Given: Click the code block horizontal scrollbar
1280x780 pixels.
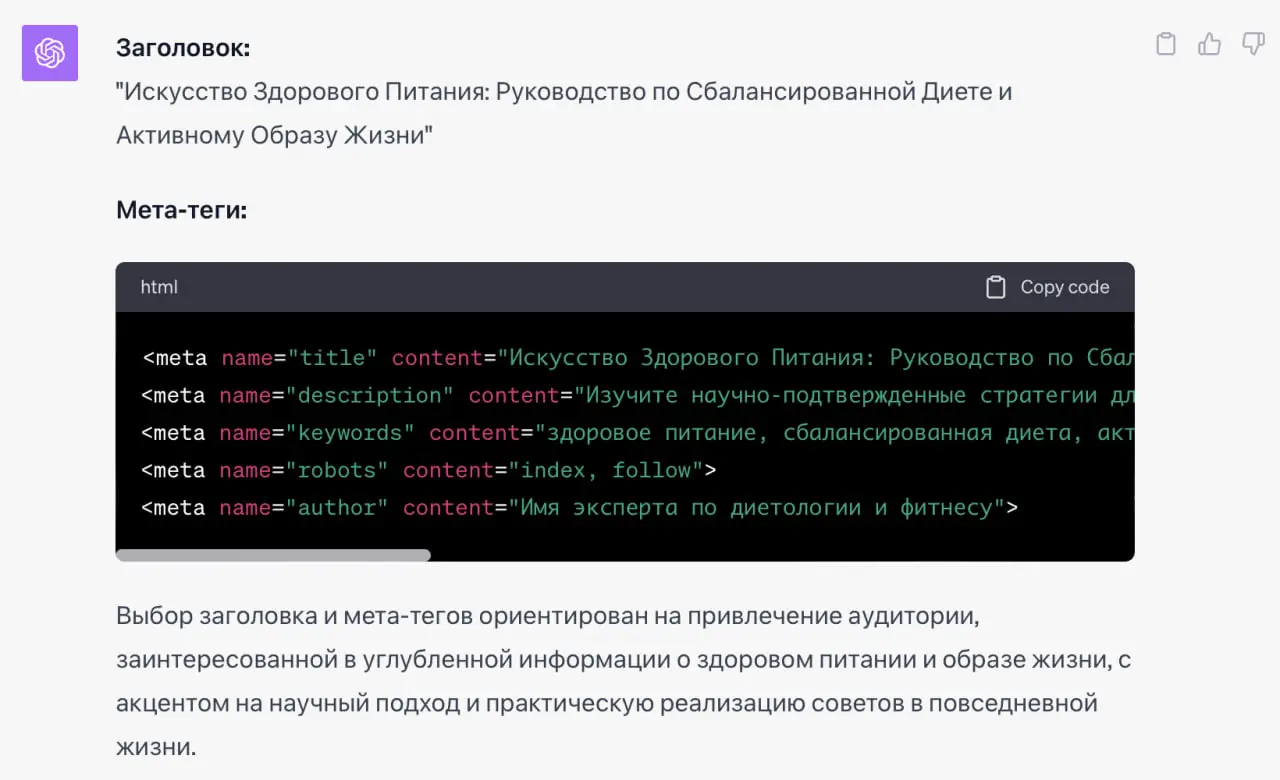Looking at the screenshot, I should pos(273,555).
